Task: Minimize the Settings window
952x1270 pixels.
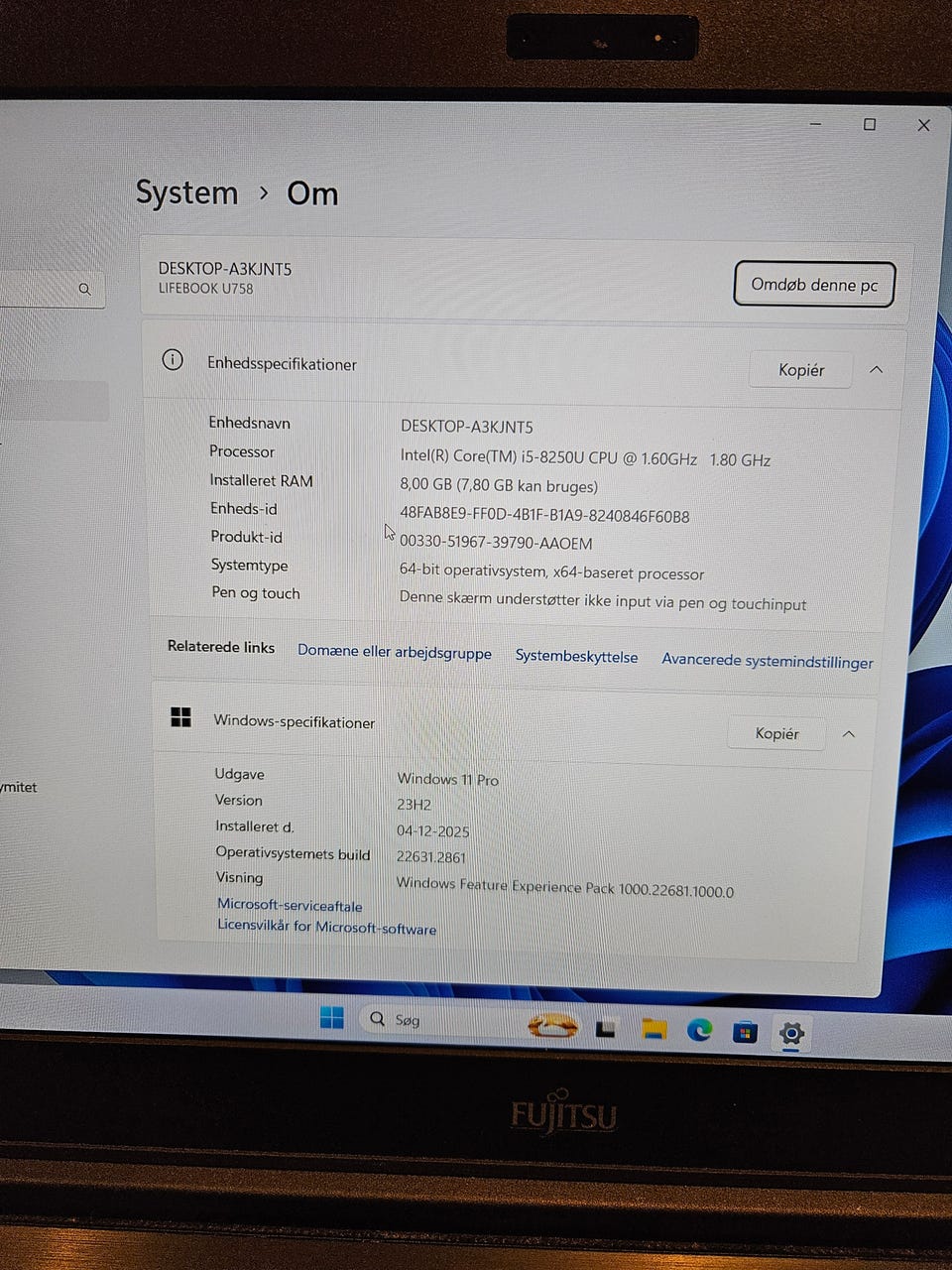Action: [x=815, y=124]
